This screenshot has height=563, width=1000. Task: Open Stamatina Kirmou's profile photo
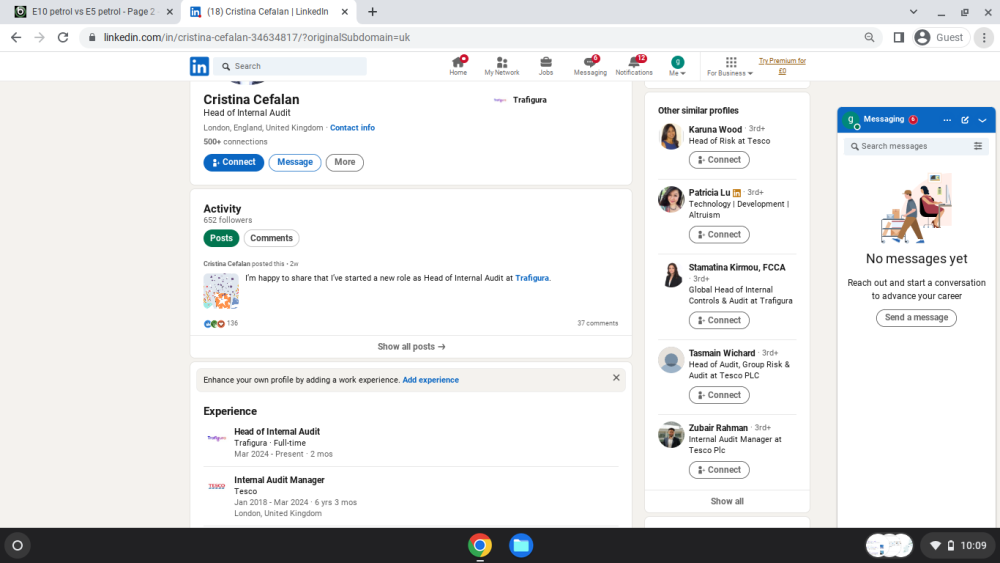point(671,275)
